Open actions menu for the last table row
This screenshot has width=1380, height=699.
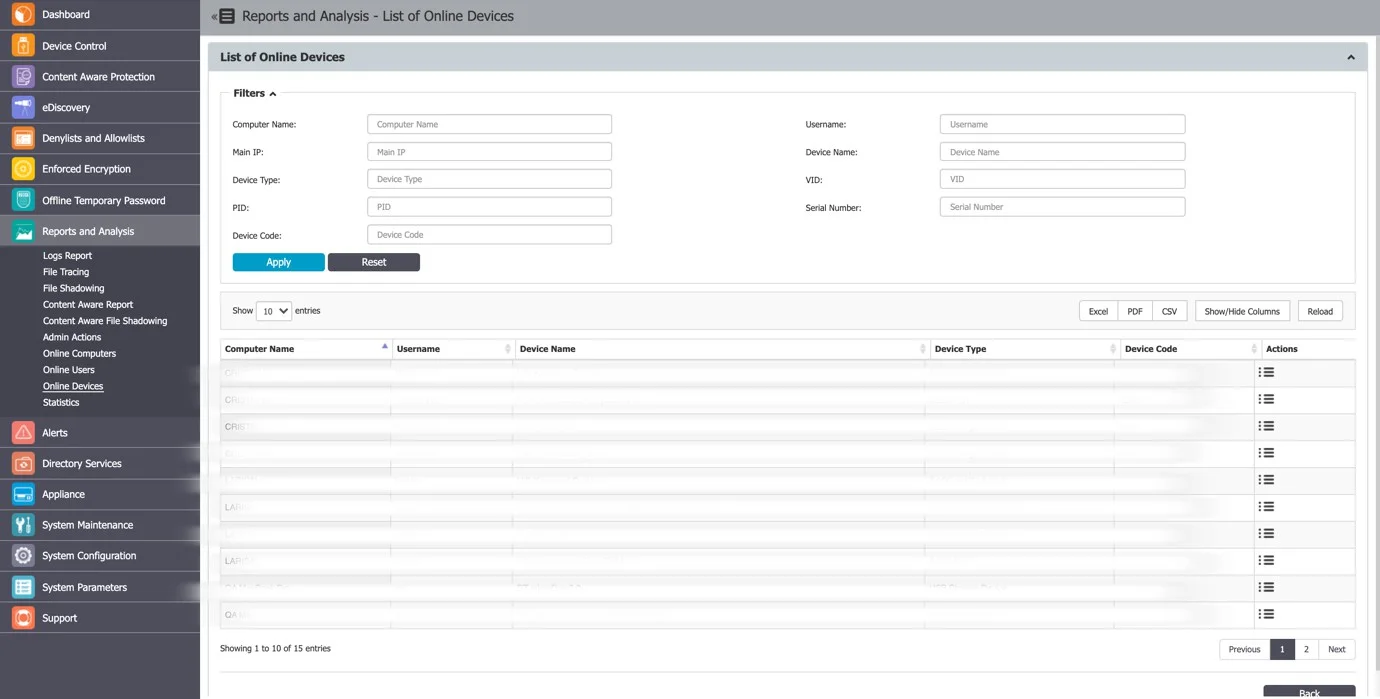click(x=1266, y=614)
